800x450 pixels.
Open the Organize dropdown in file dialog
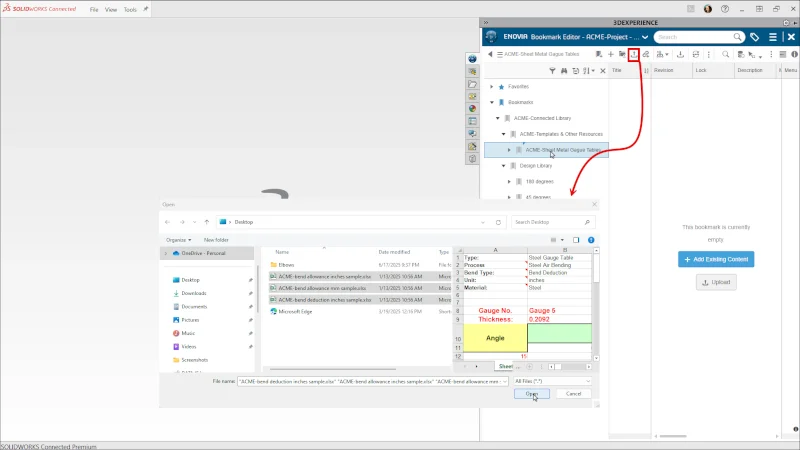pos(179,240)
